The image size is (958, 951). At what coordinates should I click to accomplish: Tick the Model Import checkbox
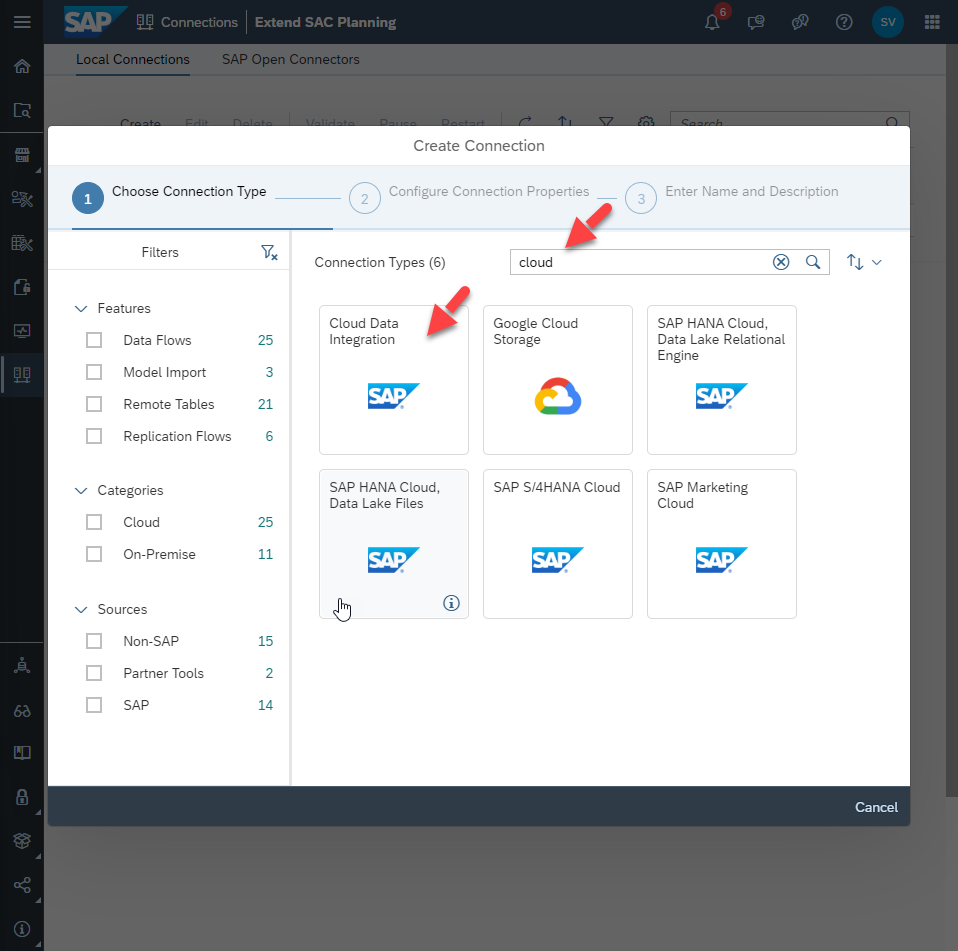coord(94,372)
